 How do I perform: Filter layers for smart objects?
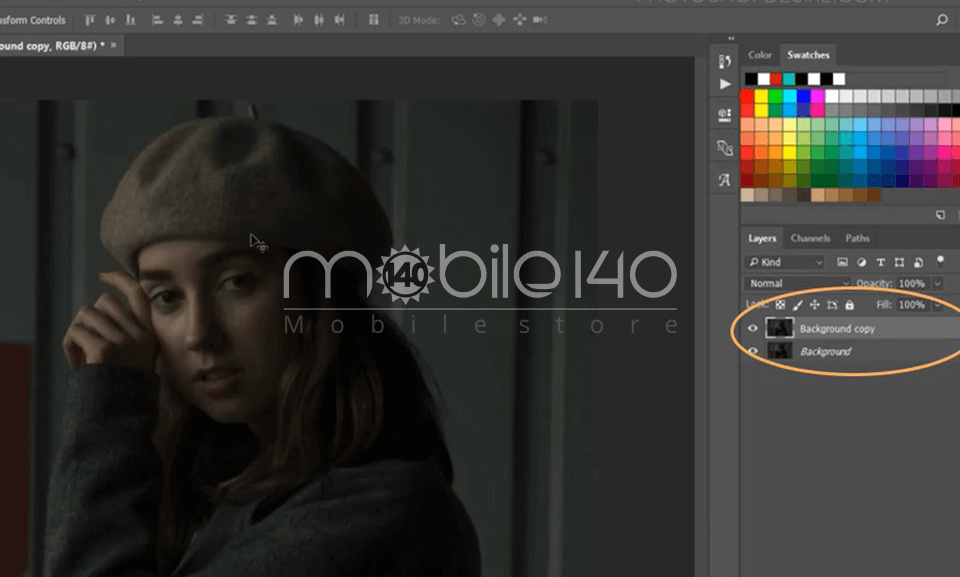click(x=918, y=262)
